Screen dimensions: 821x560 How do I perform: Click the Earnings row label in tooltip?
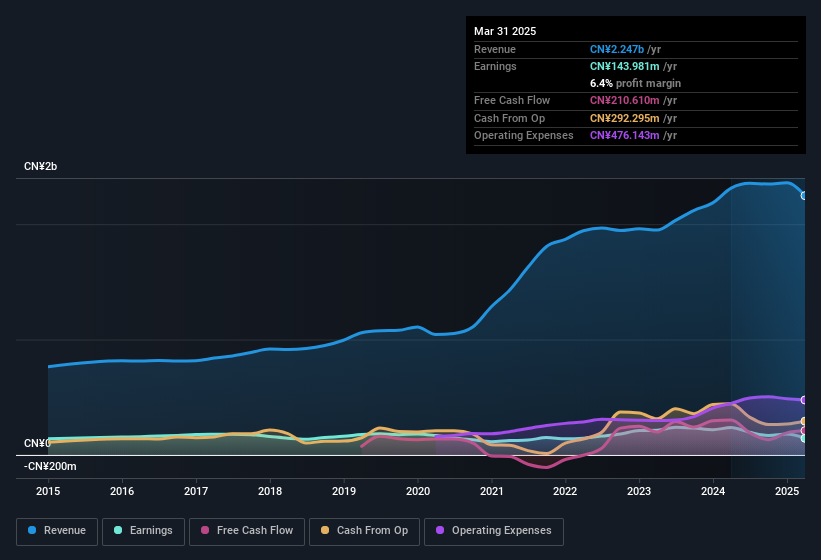pos(495,66)
